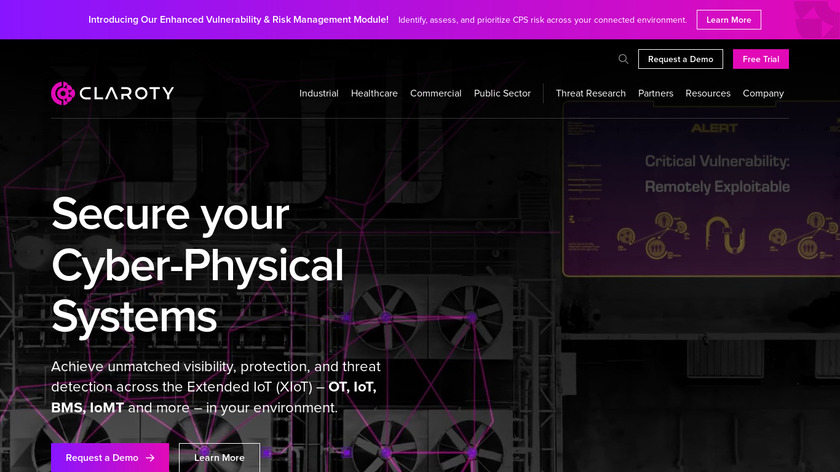The width and height of the screenshot is (840, 472).
Task: Open the Healthcare menu
Action: pos(374,93)
